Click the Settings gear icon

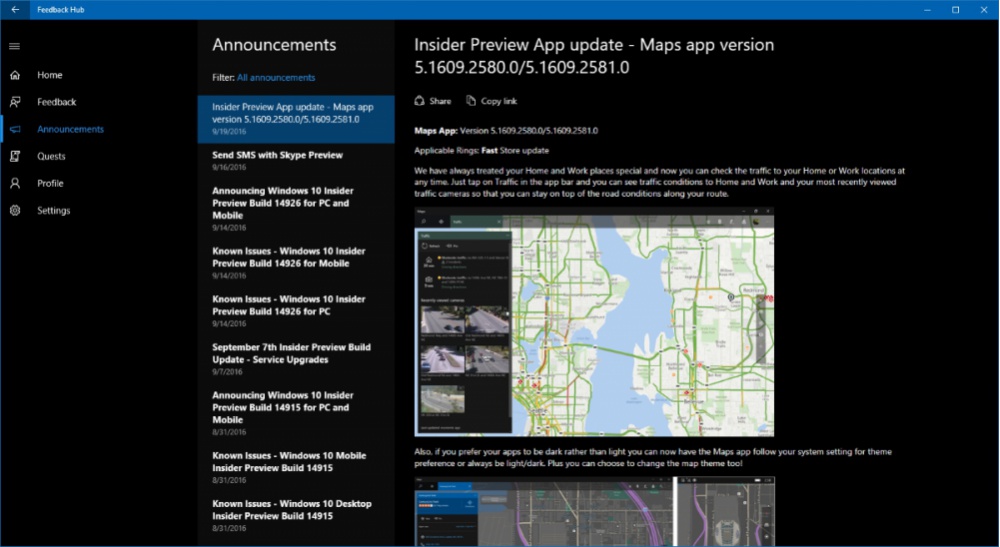tap(15, 210)
